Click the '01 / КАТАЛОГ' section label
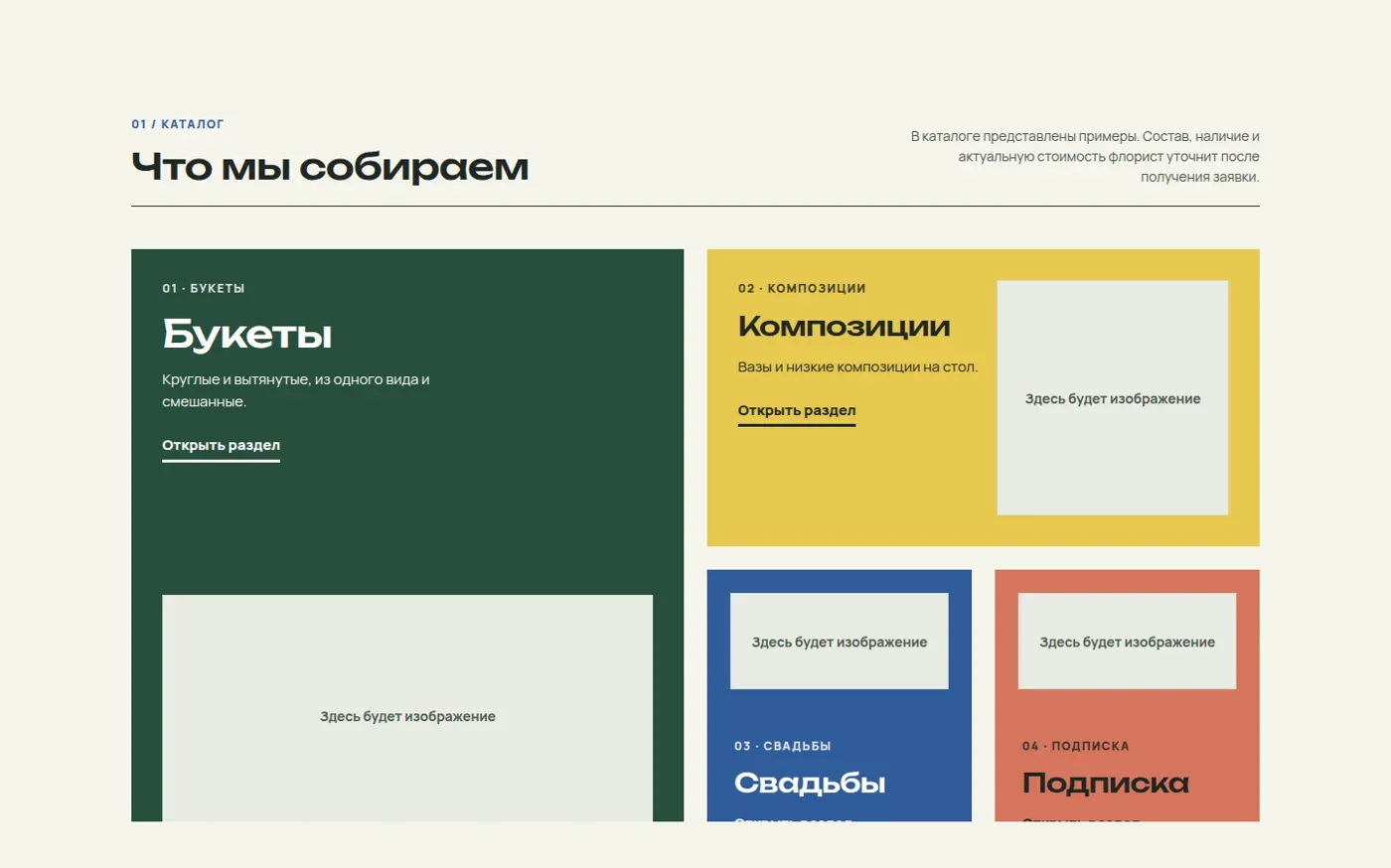The image size is (1391, 868). tap(178, 124)
